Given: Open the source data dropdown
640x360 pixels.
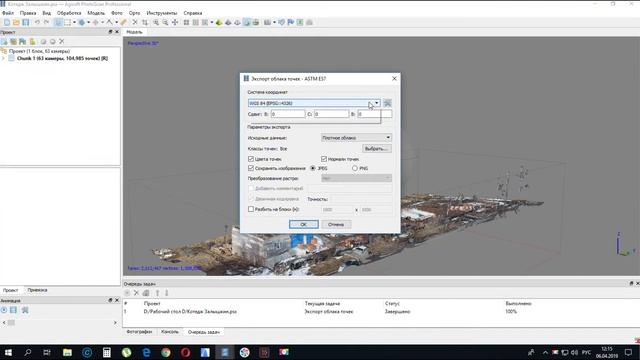Looking at the screenshot, I should (x=356, y=138).
